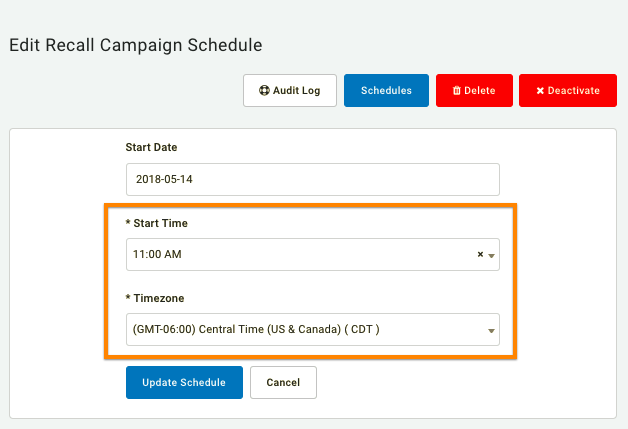This screenshot has width=628, height=429.
Task: Expand the Timezone dropdown arrow
Action: (x=491, y=331)
